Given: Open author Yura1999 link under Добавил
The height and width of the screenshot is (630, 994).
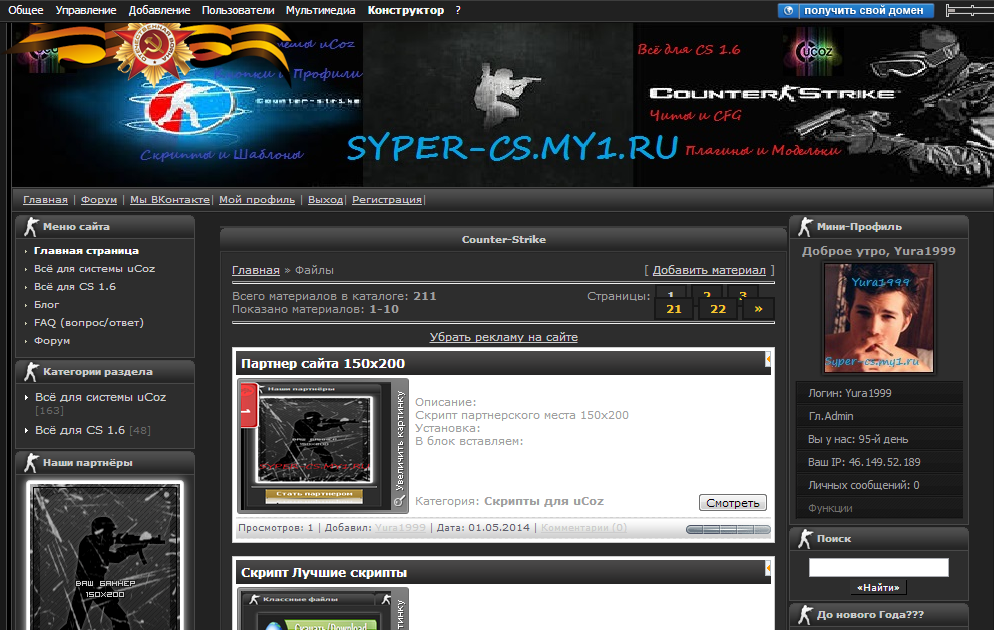Looking at the screenshot, I should (x=400, y=527).
